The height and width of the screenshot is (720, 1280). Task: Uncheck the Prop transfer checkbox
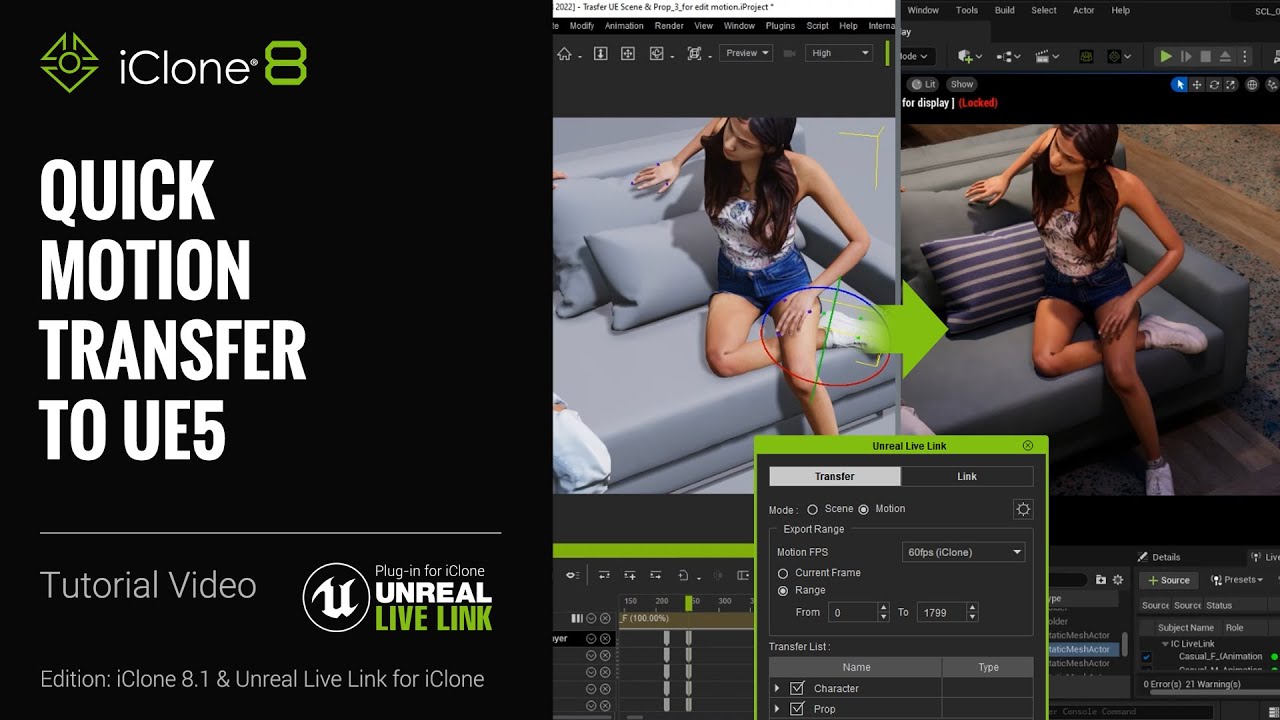(797, 709)
